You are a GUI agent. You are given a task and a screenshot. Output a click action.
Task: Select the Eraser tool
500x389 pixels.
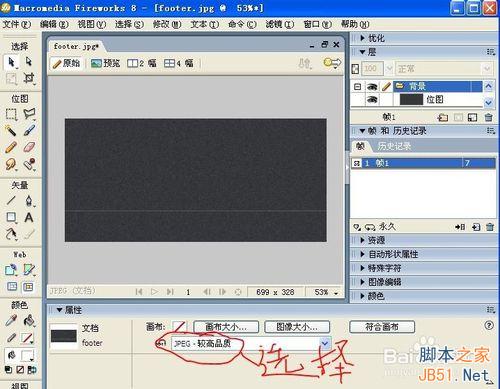29,147
